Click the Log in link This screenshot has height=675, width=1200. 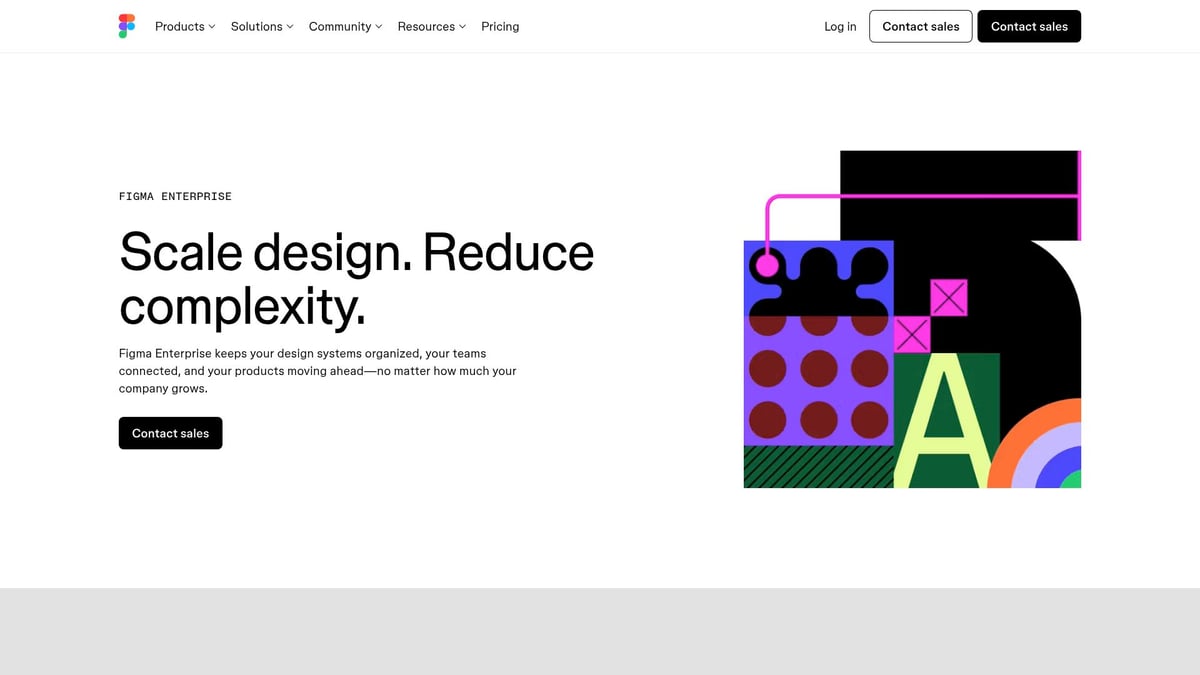(x=840, y=26)
